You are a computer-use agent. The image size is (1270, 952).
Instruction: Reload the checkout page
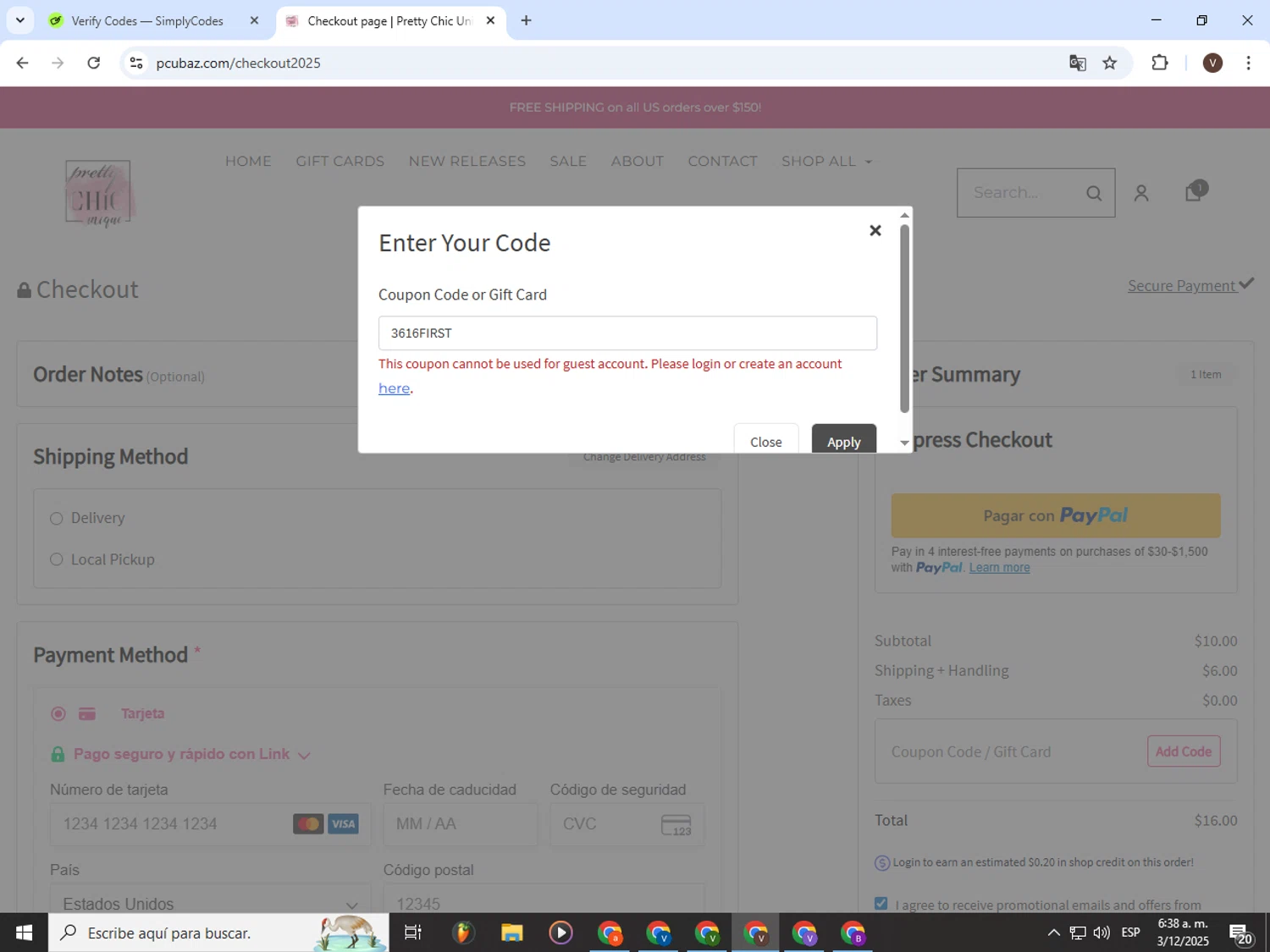coord(94,63)
